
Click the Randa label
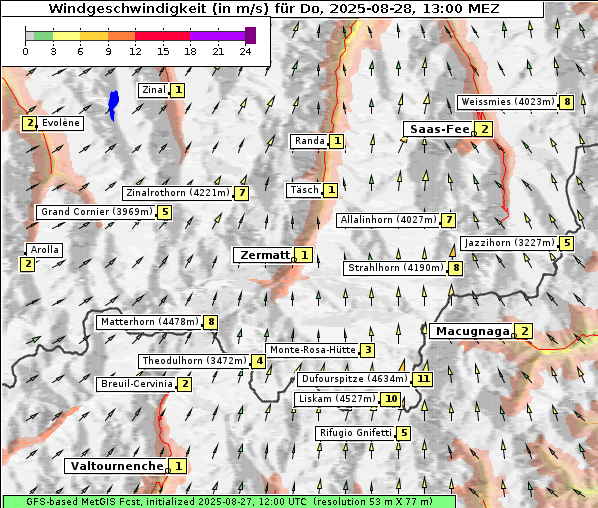[x=309, y=141]
